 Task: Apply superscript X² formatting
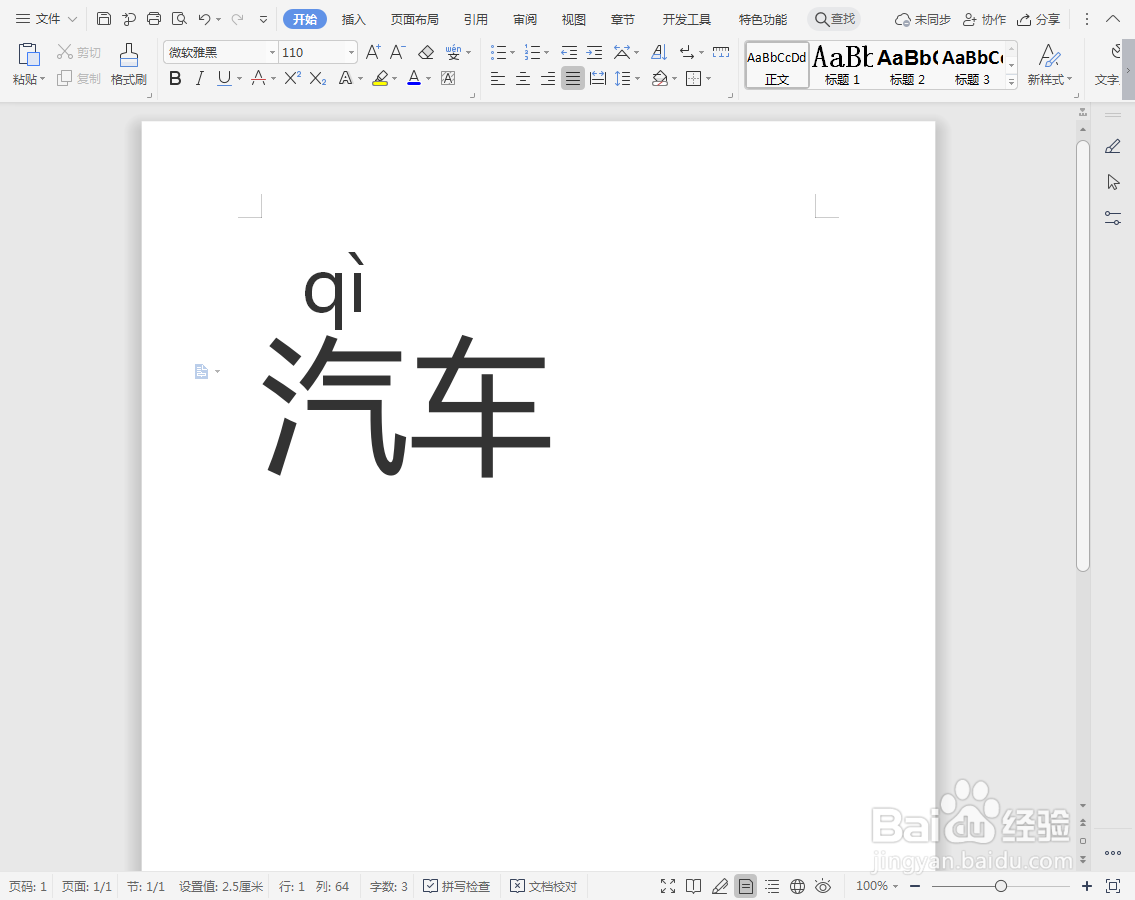[x=292, y=78]
